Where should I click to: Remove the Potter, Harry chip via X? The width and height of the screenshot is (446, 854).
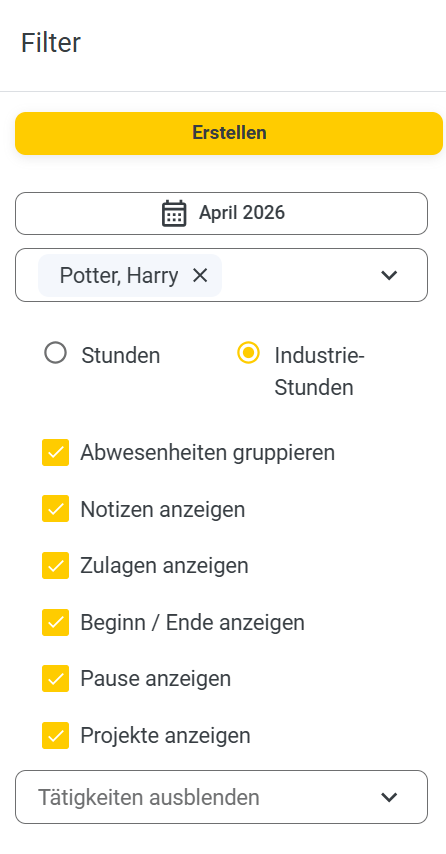[200, 276]
